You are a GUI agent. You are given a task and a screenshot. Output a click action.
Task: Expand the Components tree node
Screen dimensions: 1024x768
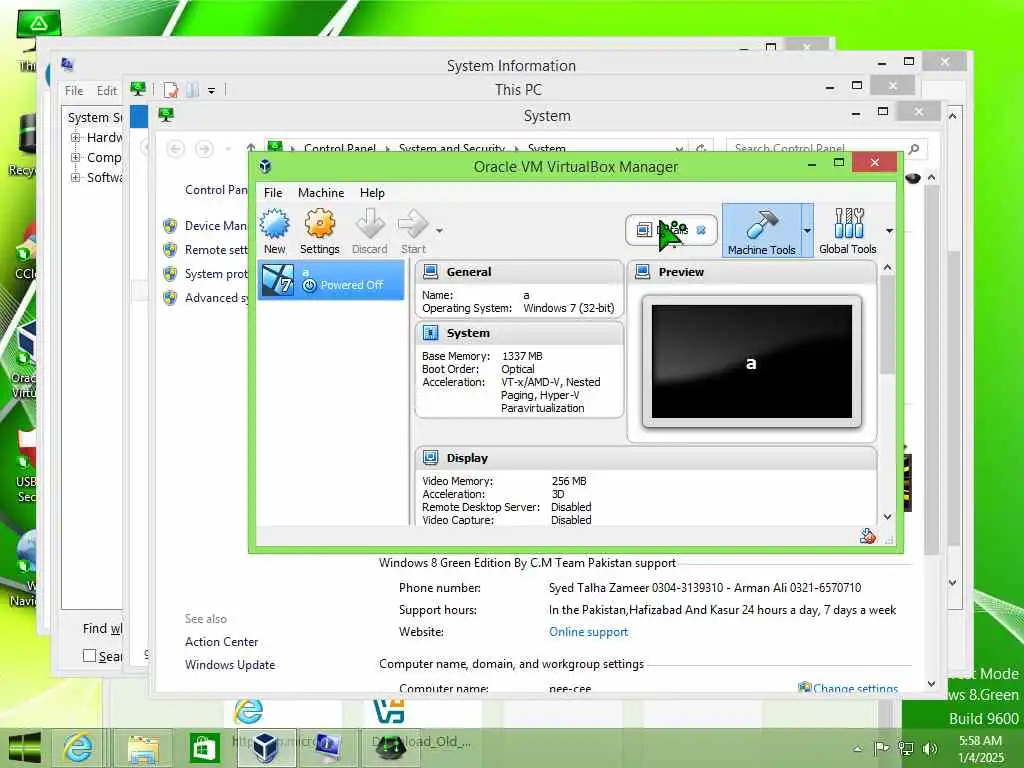click(76, 157)
